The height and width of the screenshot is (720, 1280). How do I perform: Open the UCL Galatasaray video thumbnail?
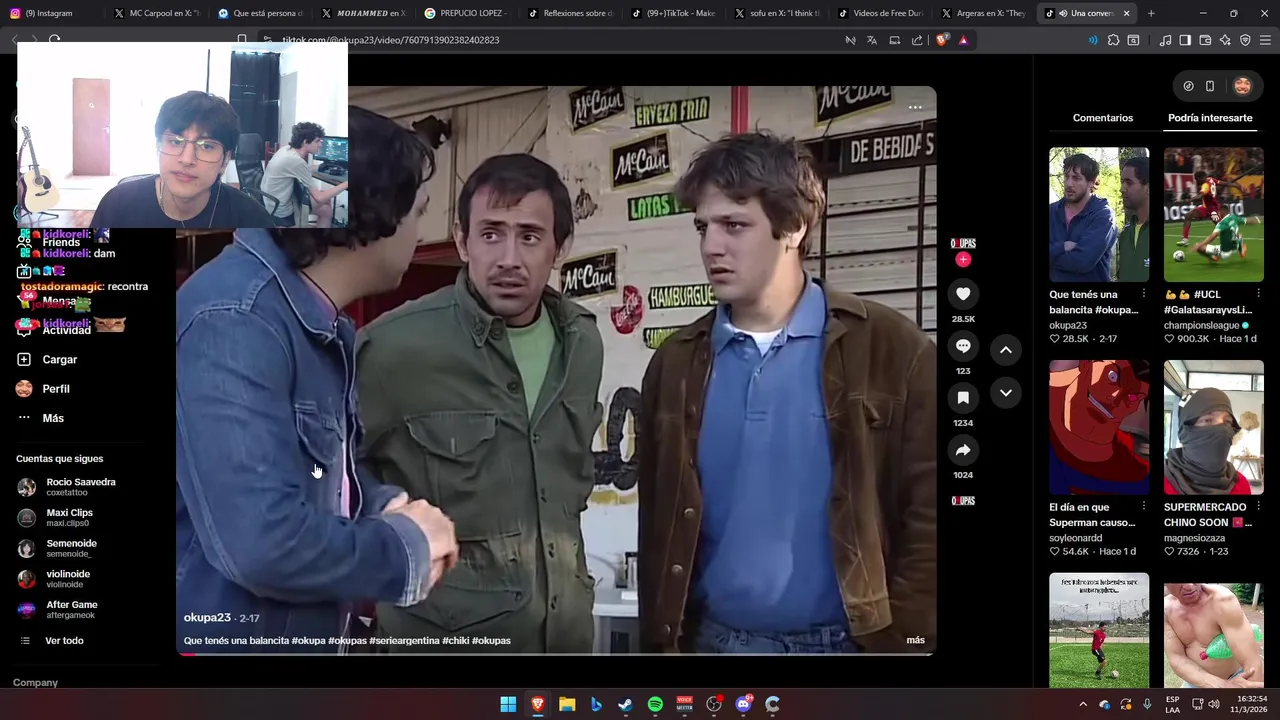click(1214, 214)
